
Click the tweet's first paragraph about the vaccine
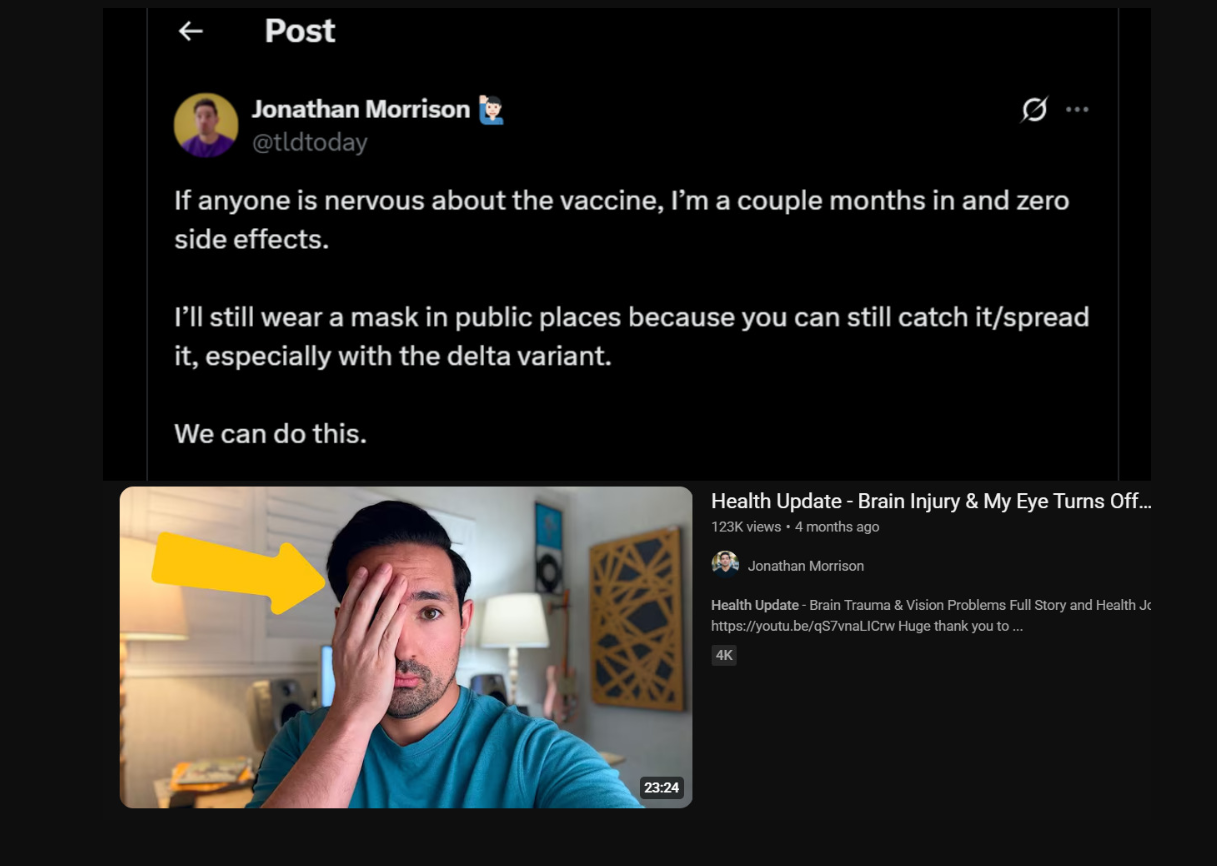(x=622, y=220)
